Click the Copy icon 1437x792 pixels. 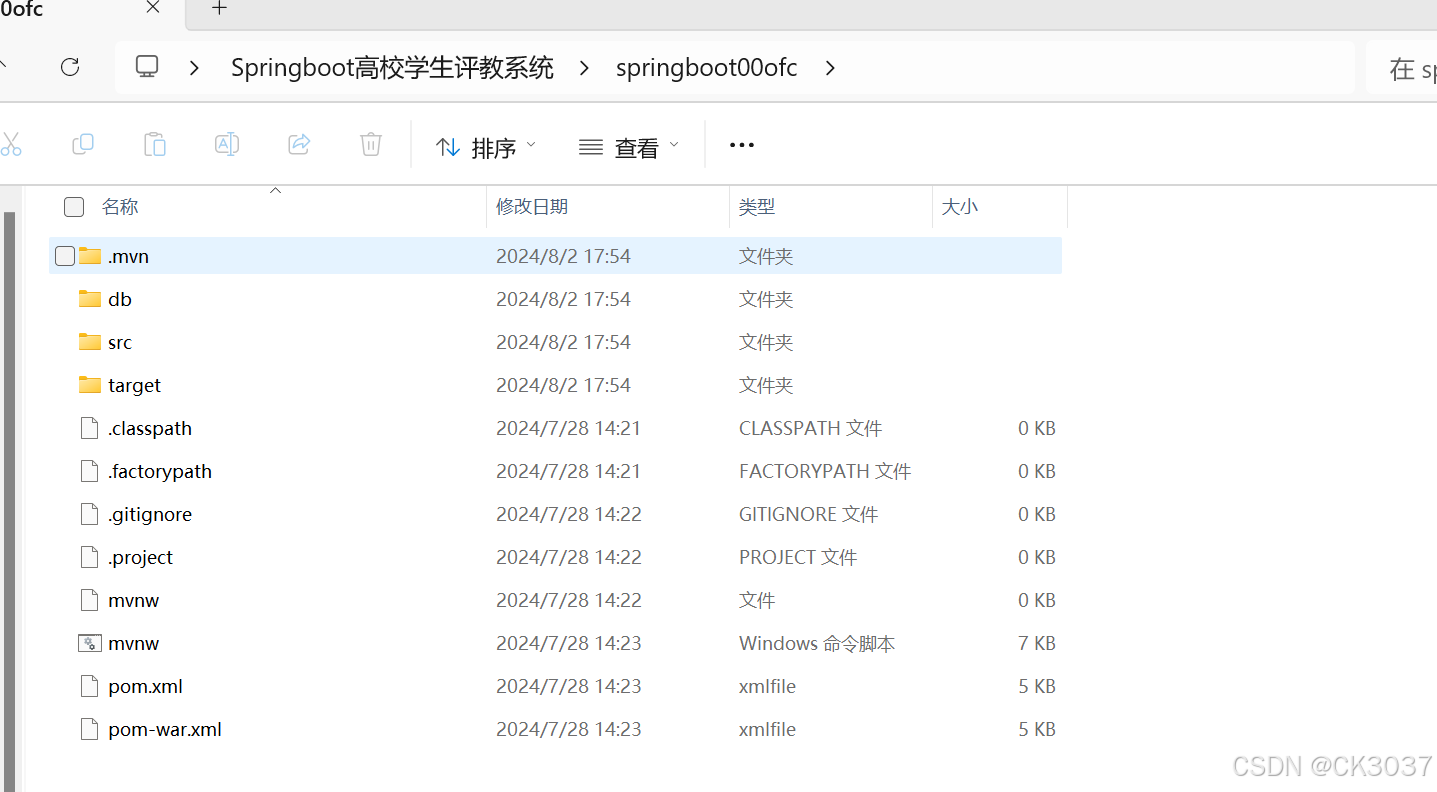(83, 145)
